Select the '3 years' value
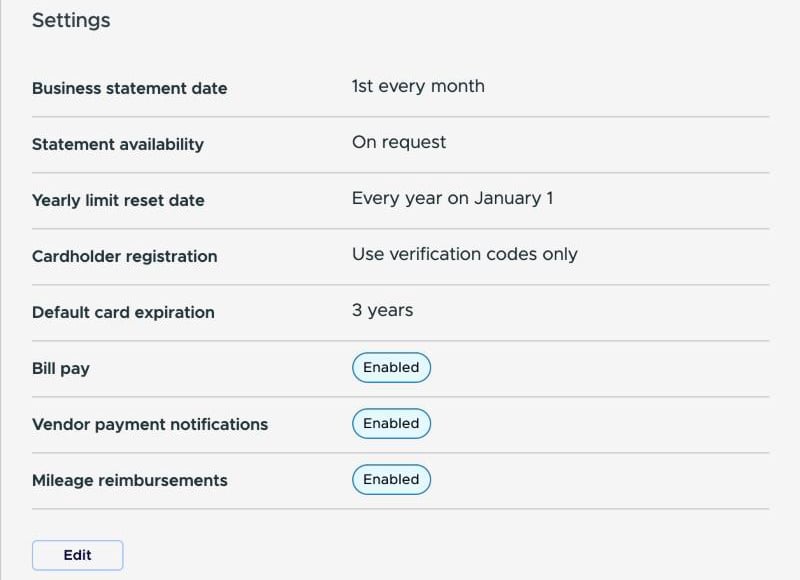The width and height of the screenshot is (800, 580). [383, 310]
